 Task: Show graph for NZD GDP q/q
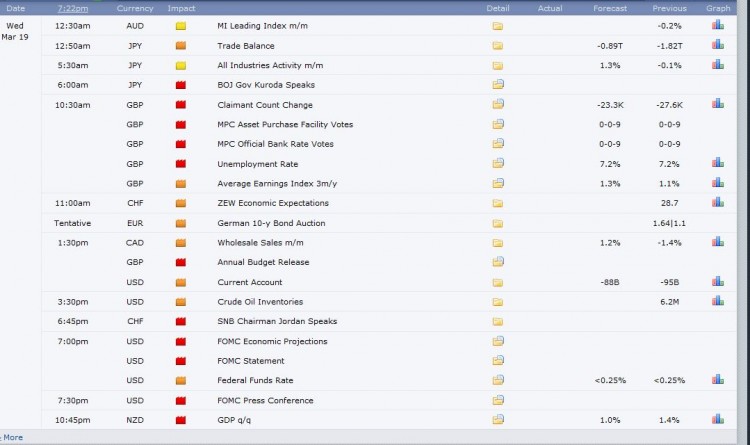click(x=717, y=419)
